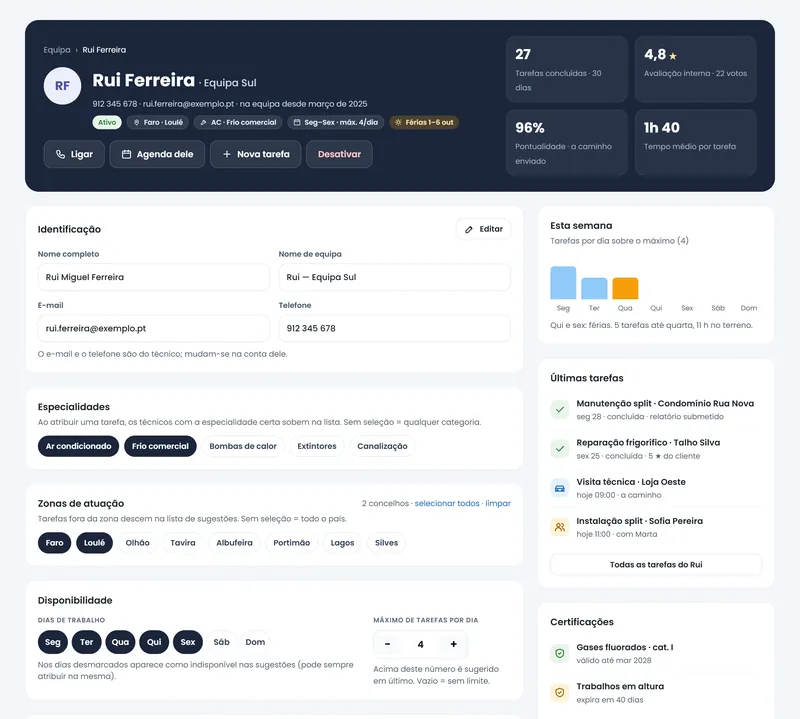This screenshot has height=719, width=800.
Task: Click the selecionar todos link
Action: point(447,503)
